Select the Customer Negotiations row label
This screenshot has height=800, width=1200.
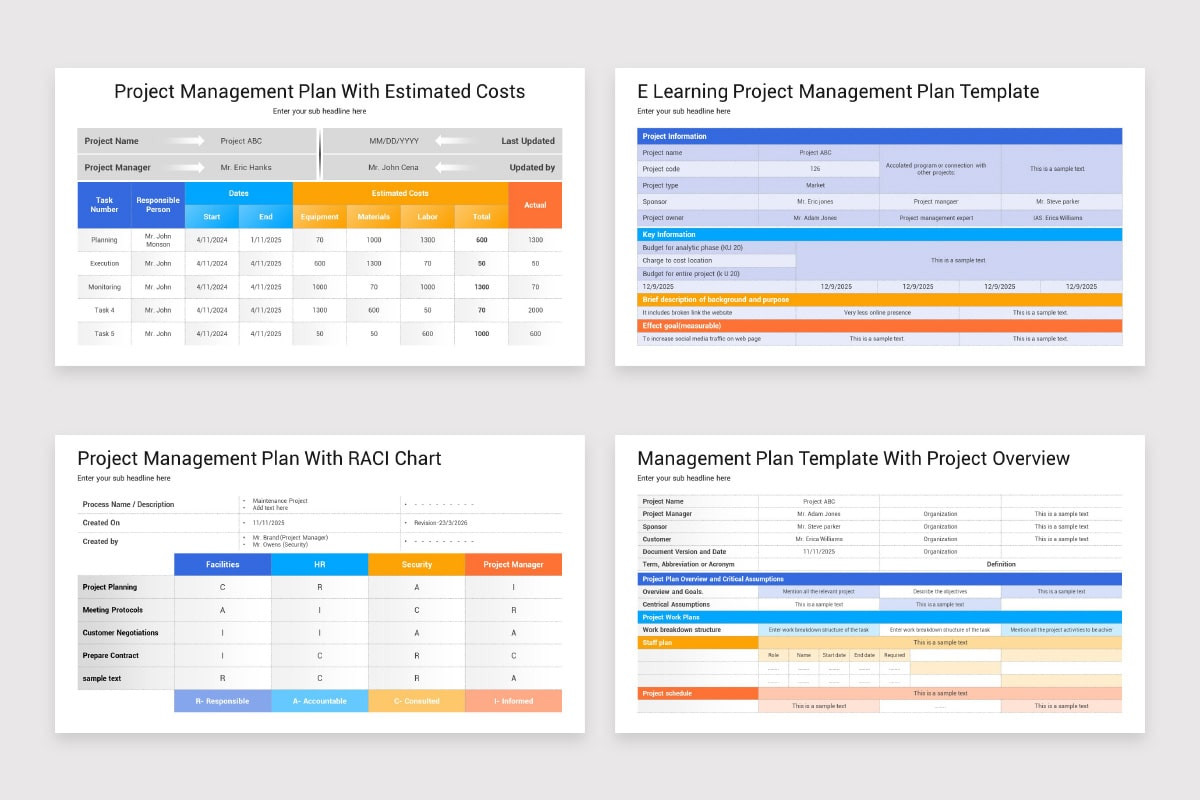click(120, 632)
